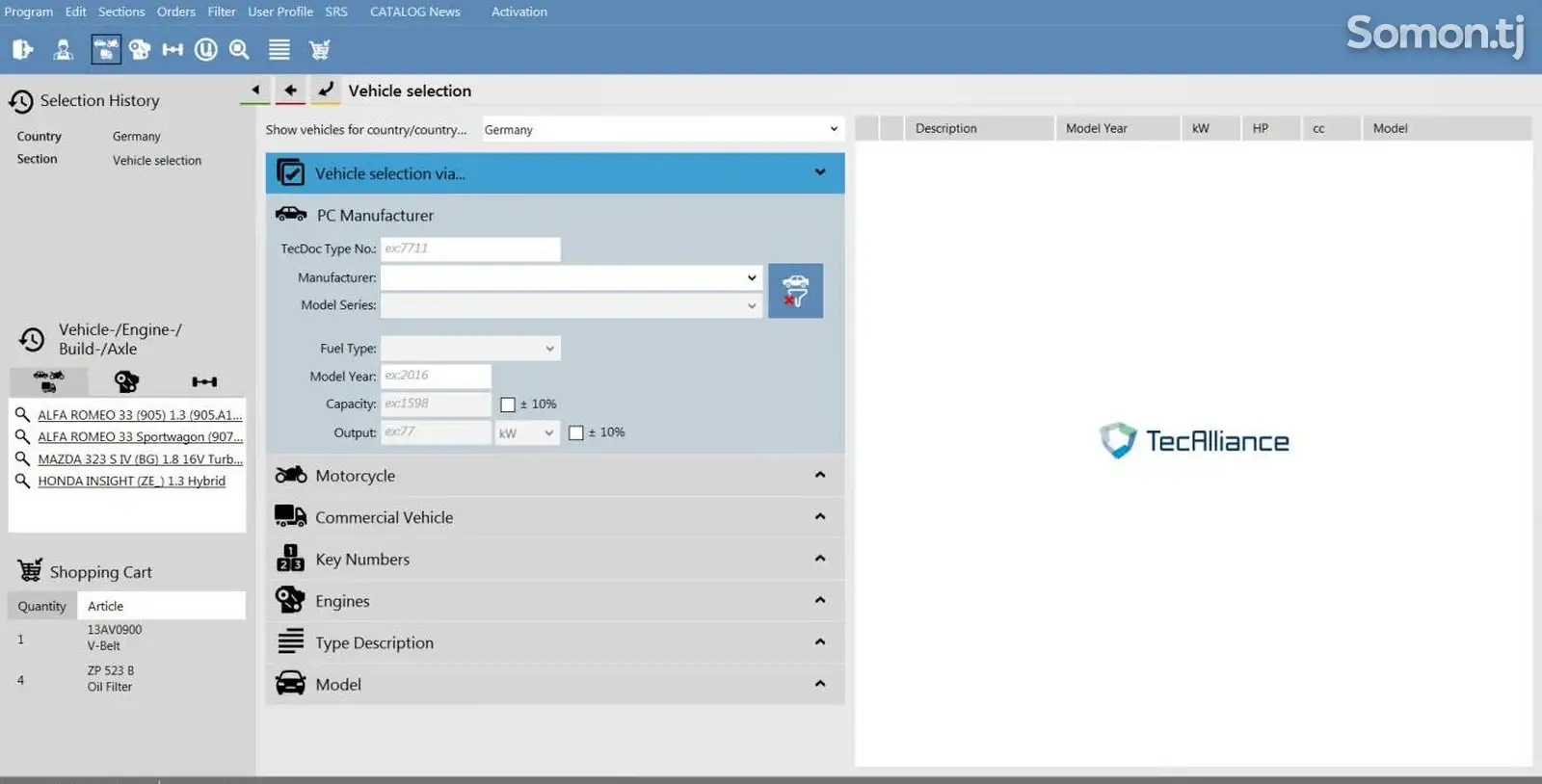Open the SRS menu
The width and height of the screenshot is (1542, 784).
coord(336,12)
